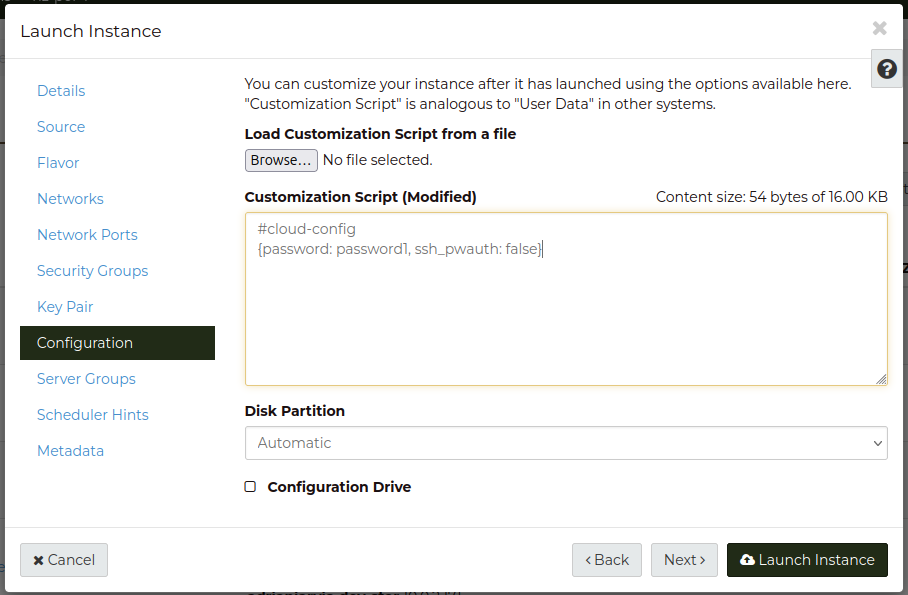Select the Server Groups step
Viewport: 908px width, 595px height.
86,379
